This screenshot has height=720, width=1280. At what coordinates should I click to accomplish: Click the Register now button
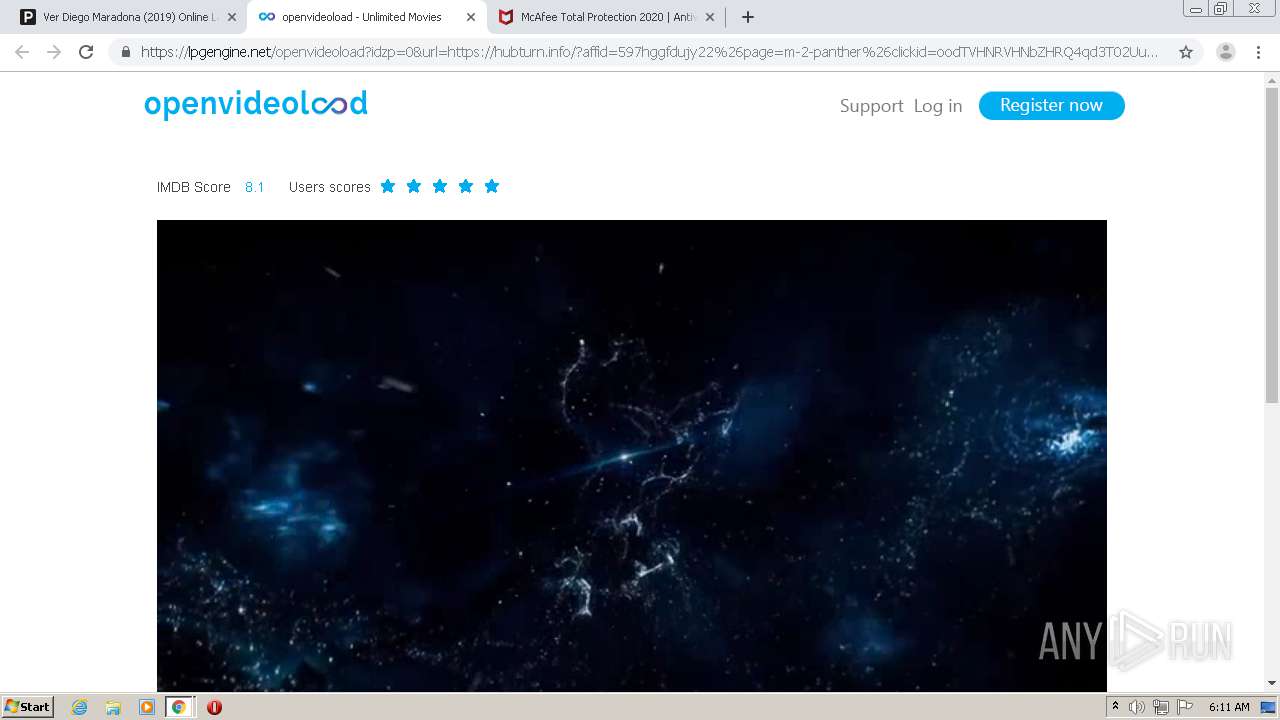click(x=1051, y=105)
